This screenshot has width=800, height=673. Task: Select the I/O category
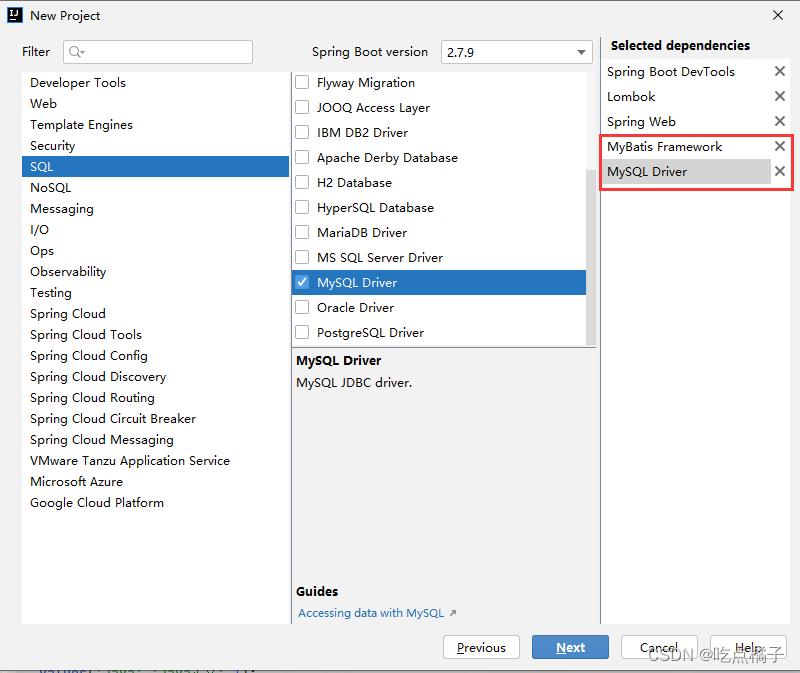155,230
